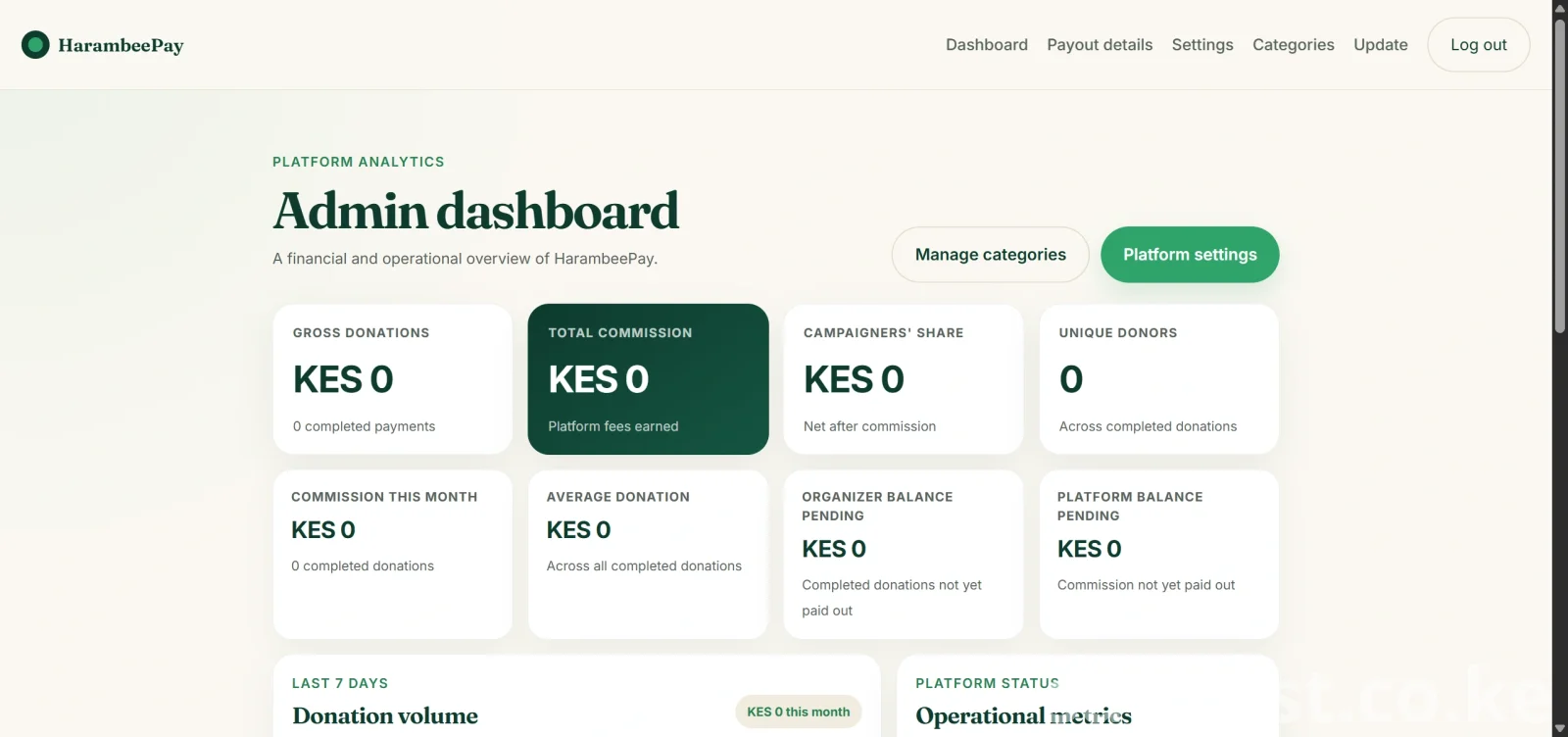Select Commission This Month card
The image size is (1568, 737).
393,555
